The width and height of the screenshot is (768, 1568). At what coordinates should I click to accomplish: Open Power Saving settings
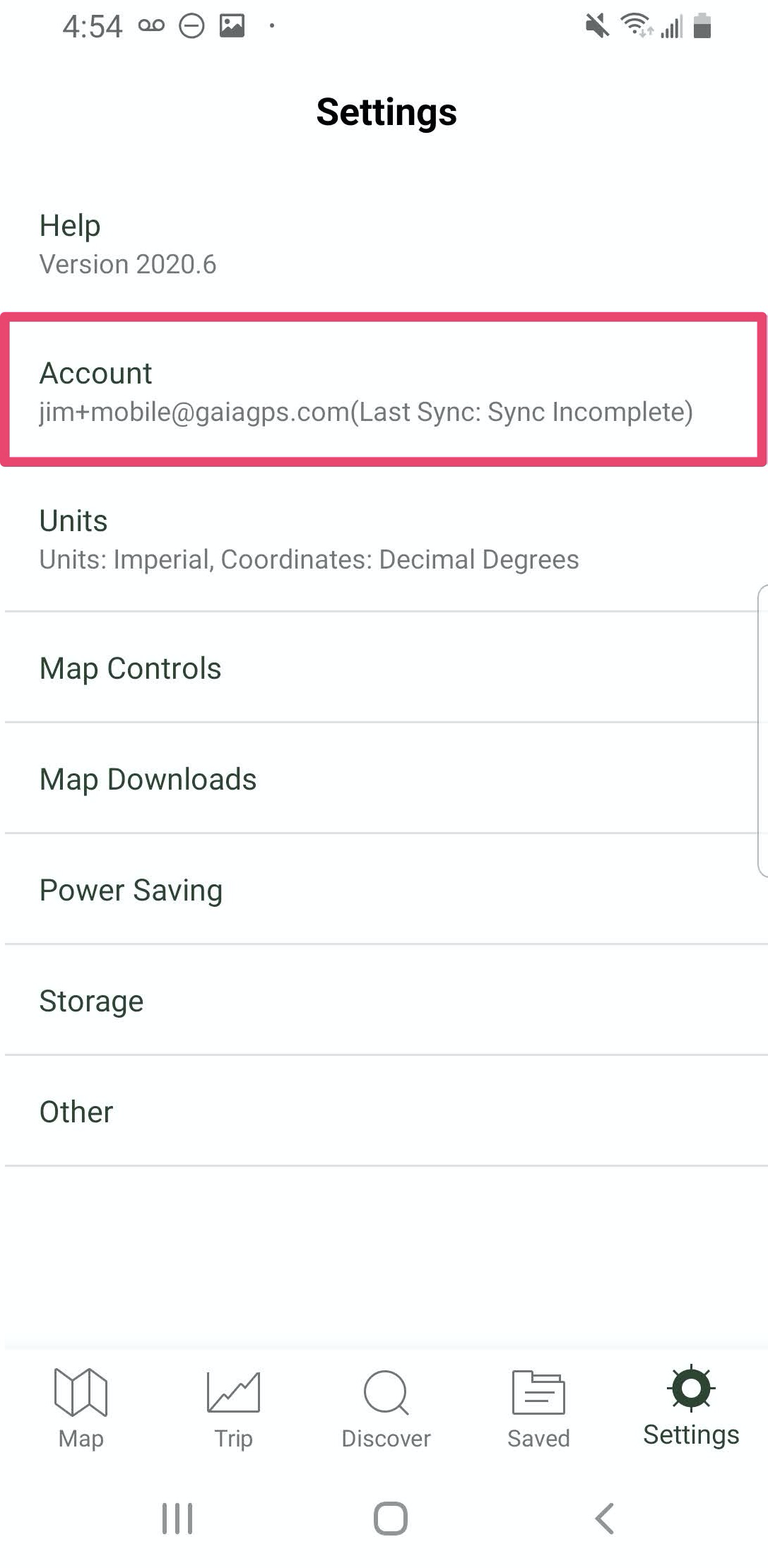[384, 890]
